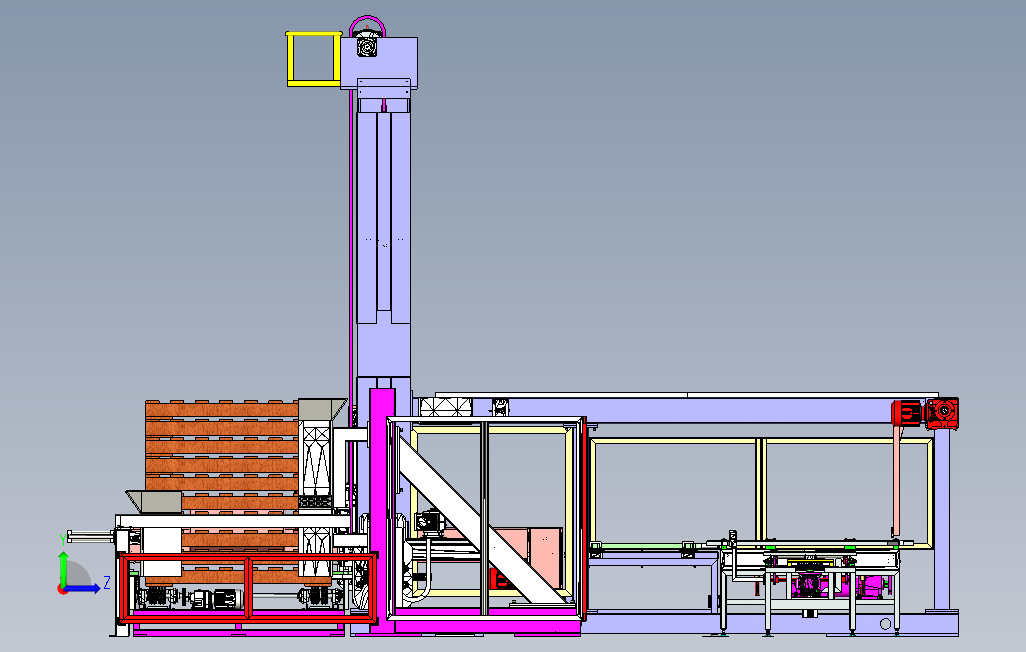The image size is (1026, 652).
Task: Click the green Y axis arrow of the triad
Action: pyautogui.click(x=63, y=568)
